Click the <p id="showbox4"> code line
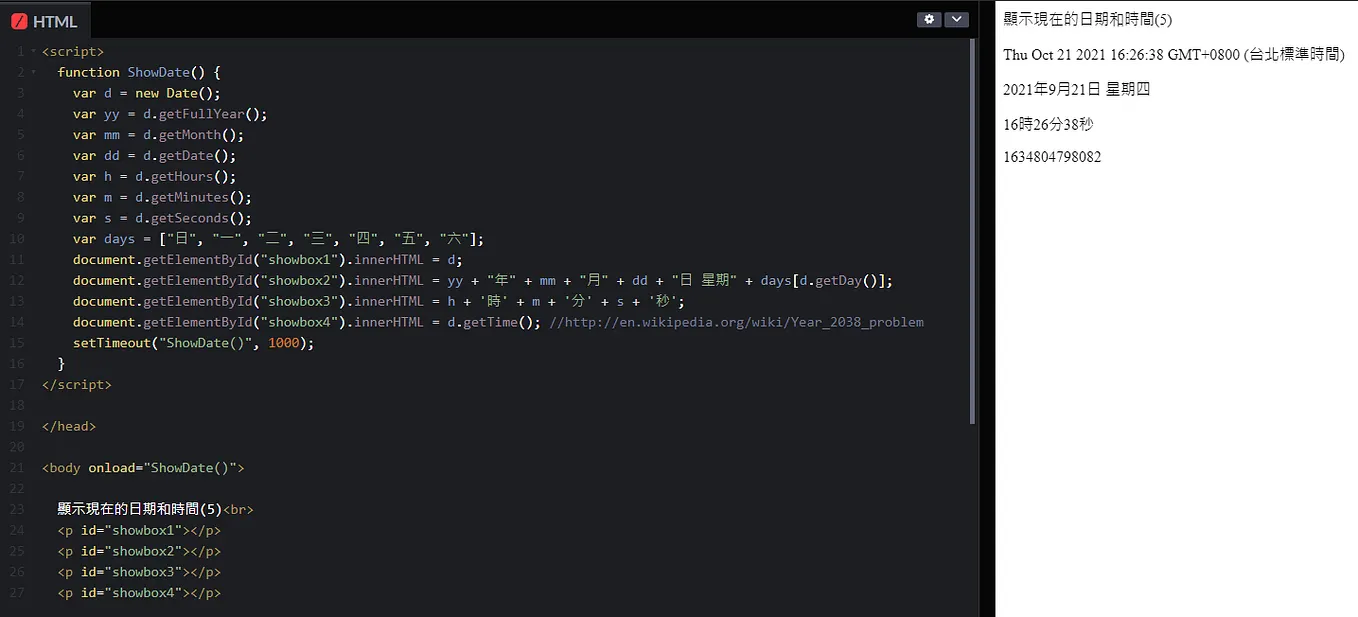The height and width of the screenshot is (617, 1358). pyautogui.click(x=139, y=594)
